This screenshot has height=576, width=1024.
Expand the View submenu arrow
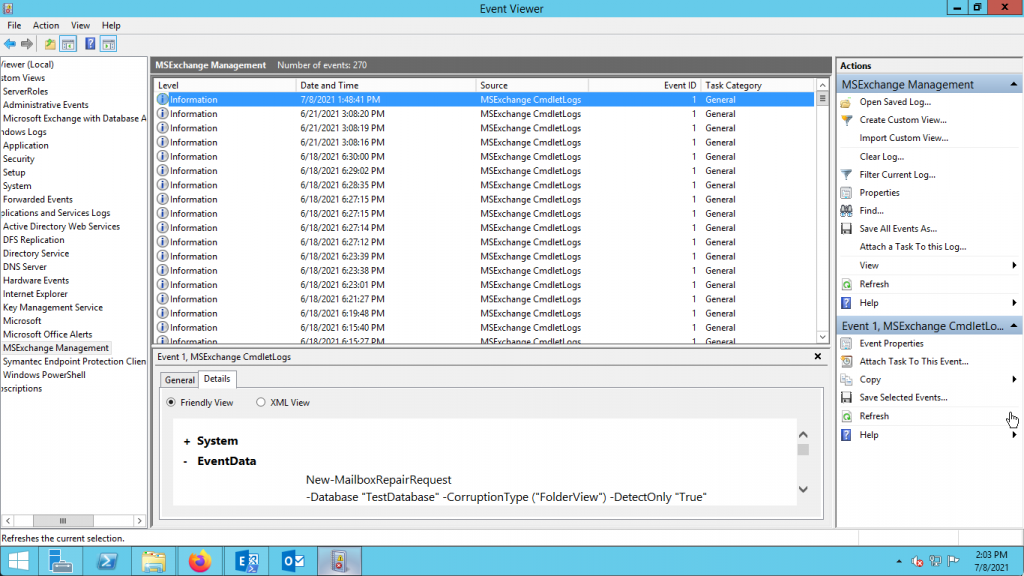click(x=1014, y=265)
